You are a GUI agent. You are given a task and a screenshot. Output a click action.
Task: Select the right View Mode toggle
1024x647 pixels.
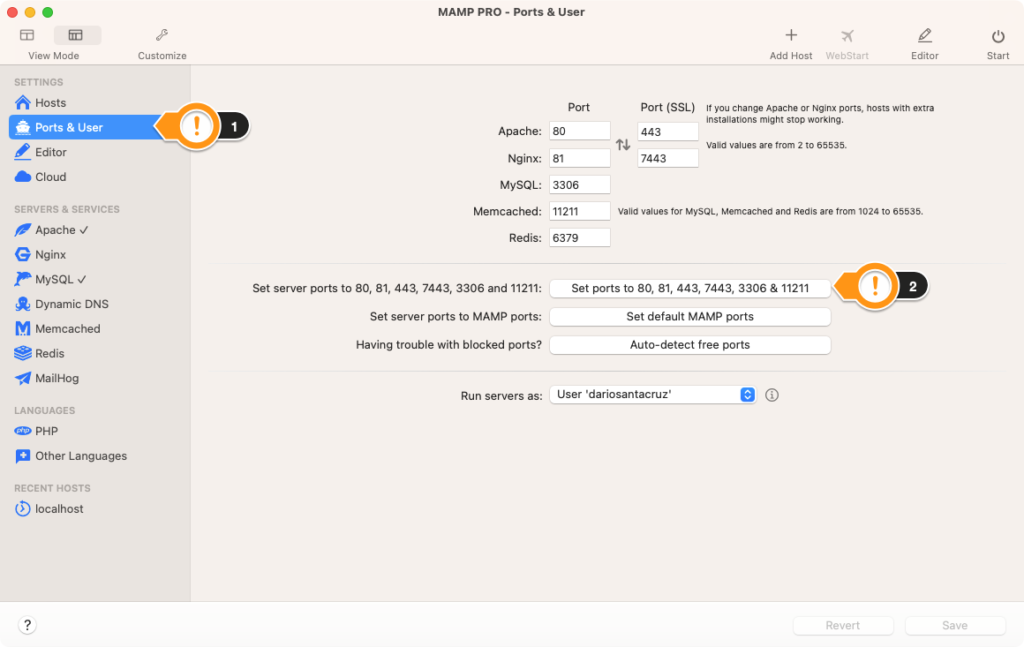(x=75, y=35)
